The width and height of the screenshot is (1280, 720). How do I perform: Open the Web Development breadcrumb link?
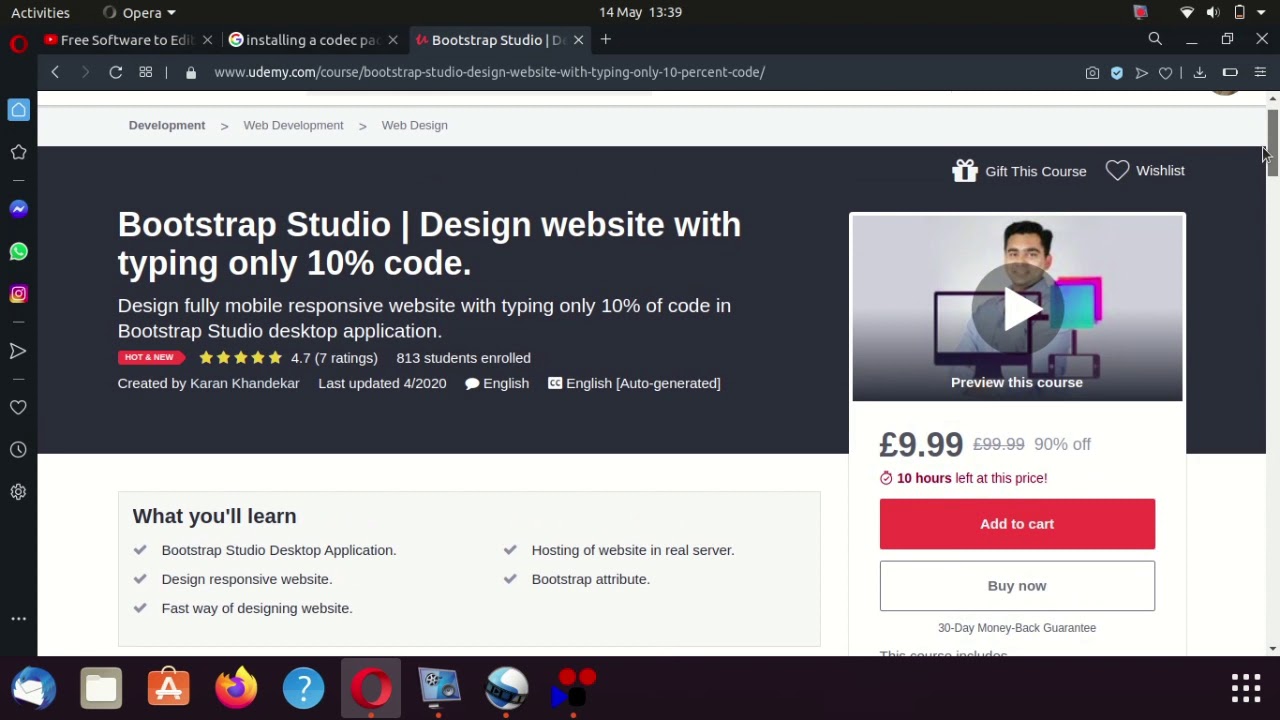(x=293, y=125)
